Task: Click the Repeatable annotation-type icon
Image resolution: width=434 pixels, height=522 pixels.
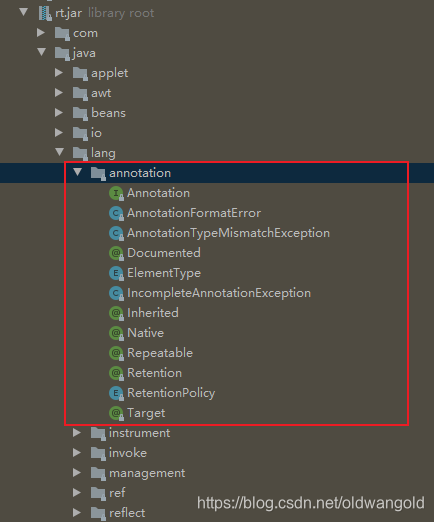Action: pyautogui.click(x=116, y=353)
